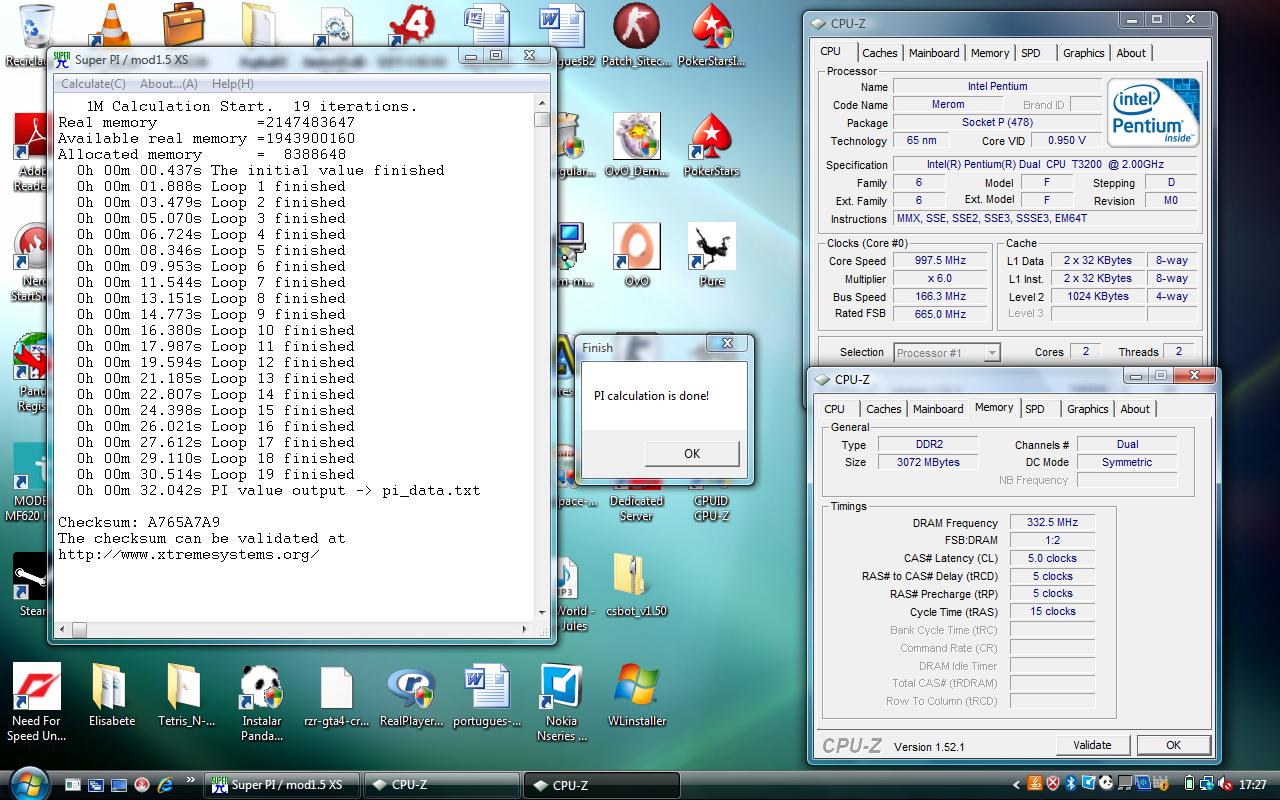Open the About...(A) menu in Super PI
This screenshot has width=1280, height=800.
coord(168,84)
